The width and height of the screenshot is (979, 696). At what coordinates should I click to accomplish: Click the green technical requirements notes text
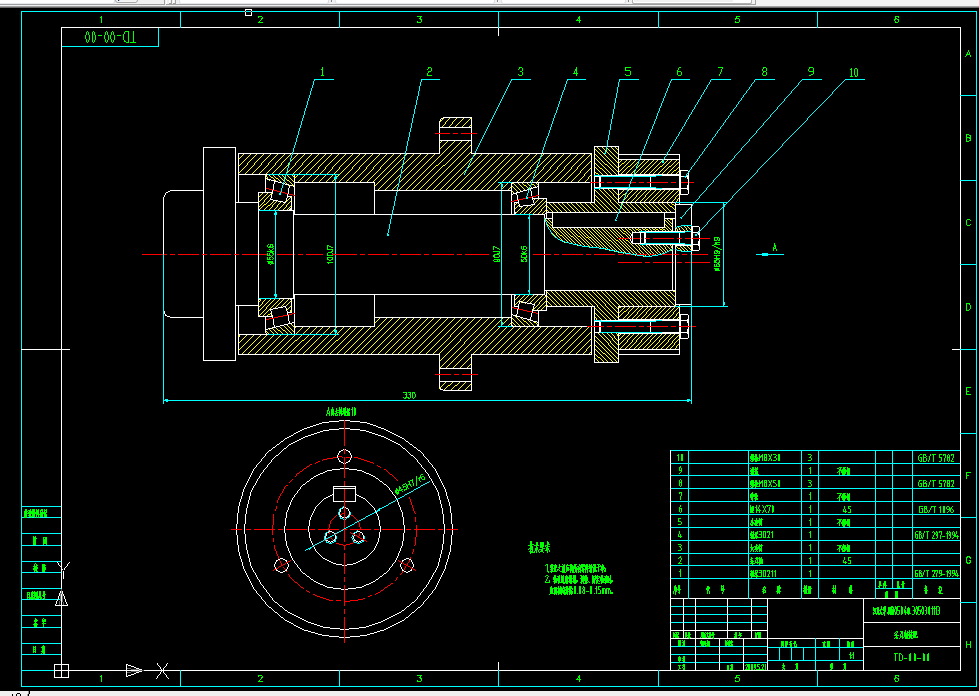click(579, 579)
